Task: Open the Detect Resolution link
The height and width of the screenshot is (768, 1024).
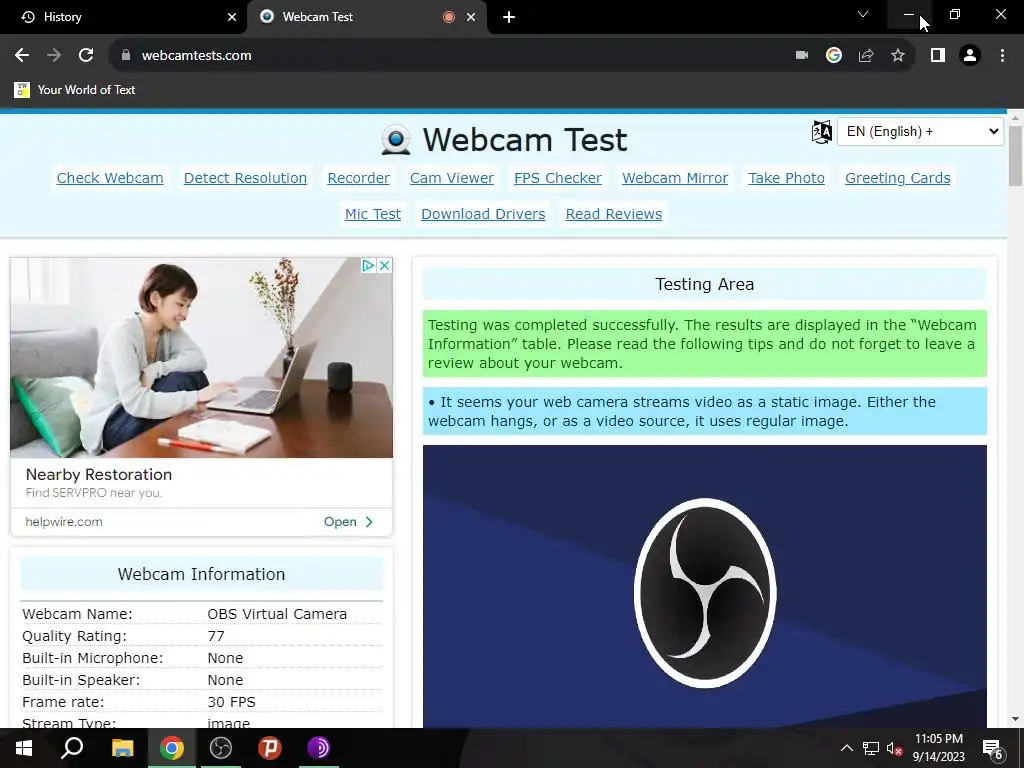Action: [245, 178]
